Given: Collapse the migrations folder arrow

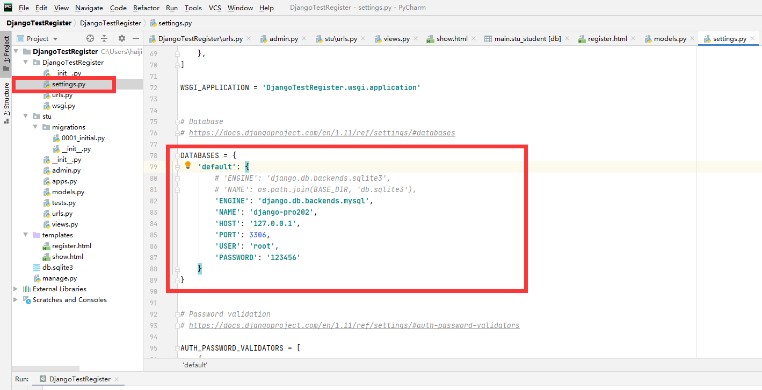Looking at the screenshot, I should (x=35, y=127).
